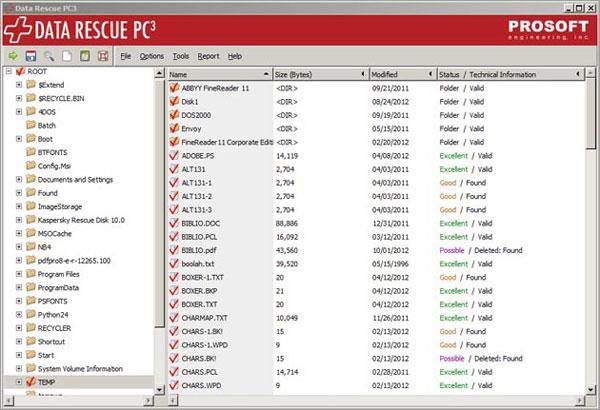Click the magnifying glass search icon

pyautogui.click(x=49, y=56)
